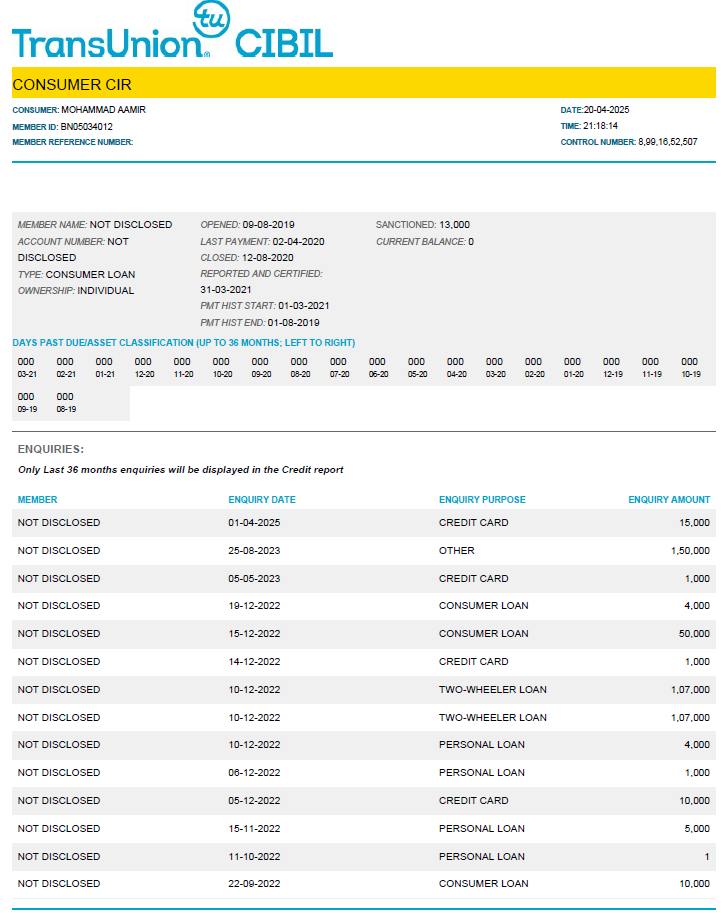
Task: Click the CURRENT BALANCE value 0
Action: pos(471,242)
